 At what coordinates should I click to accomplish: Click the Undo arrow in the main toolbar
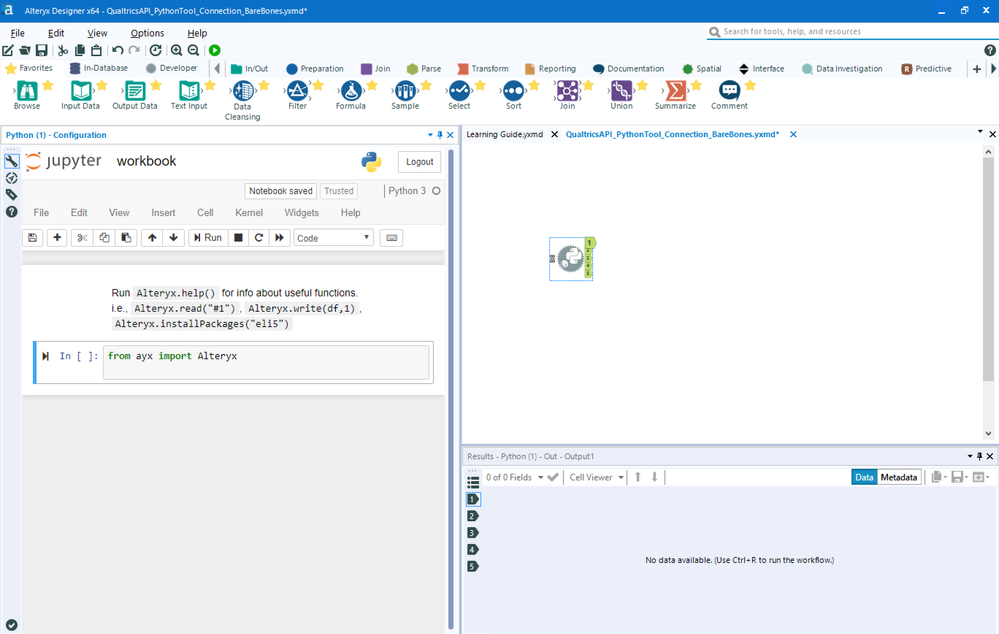tap(117, 50)
